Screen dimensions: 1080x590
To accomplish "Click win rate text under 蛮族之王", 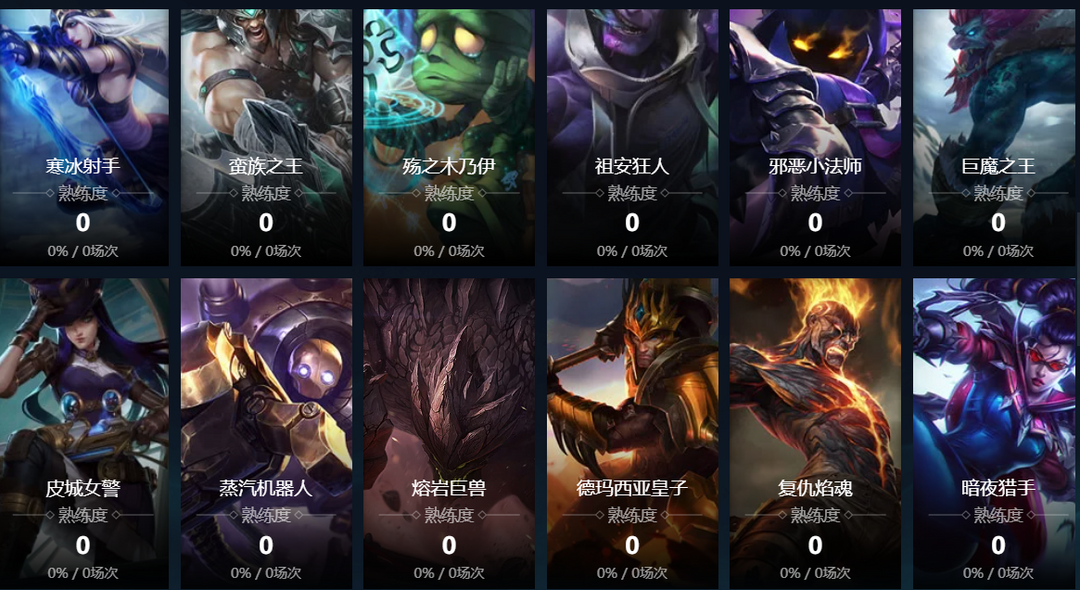I will [266, 251].
